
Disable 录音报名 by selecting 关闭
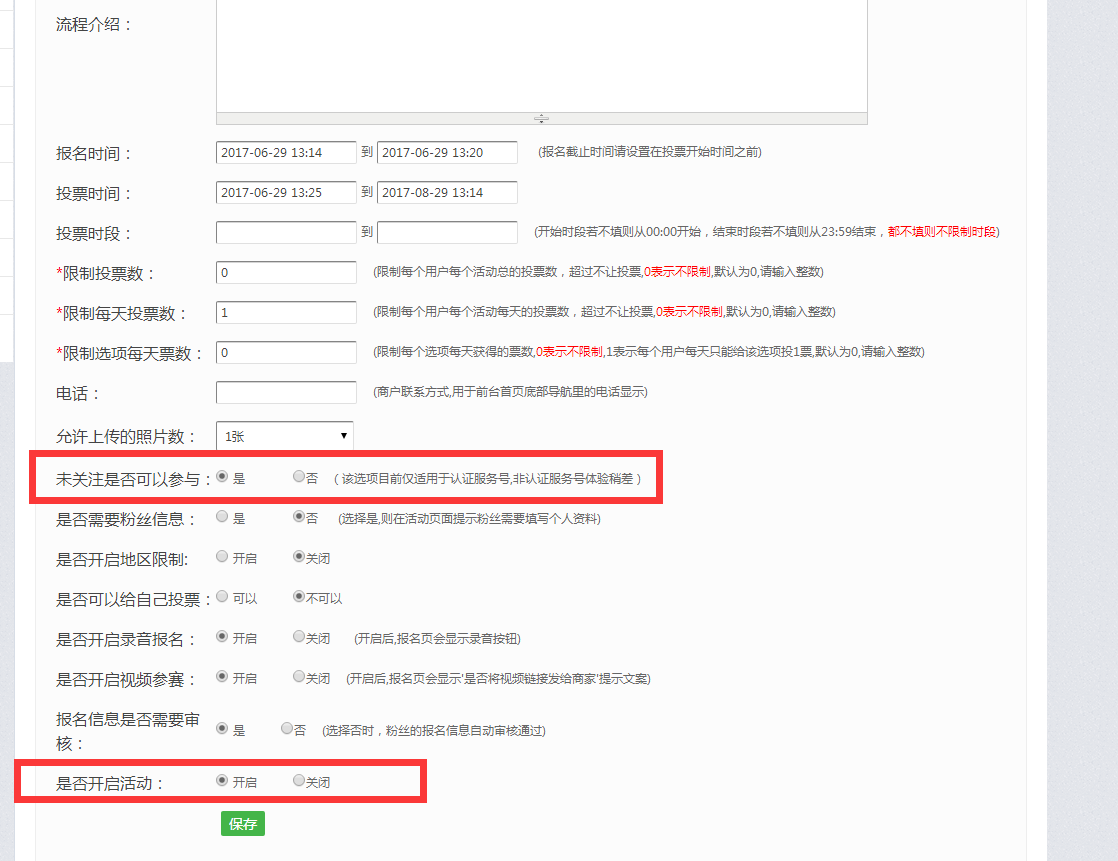point(297,637)
